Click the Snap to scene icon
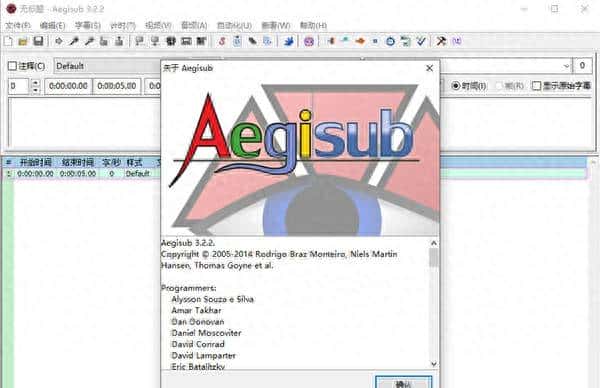Image resolution: width=600 pixels, height=388 pixels. click(x=186, y=41)
